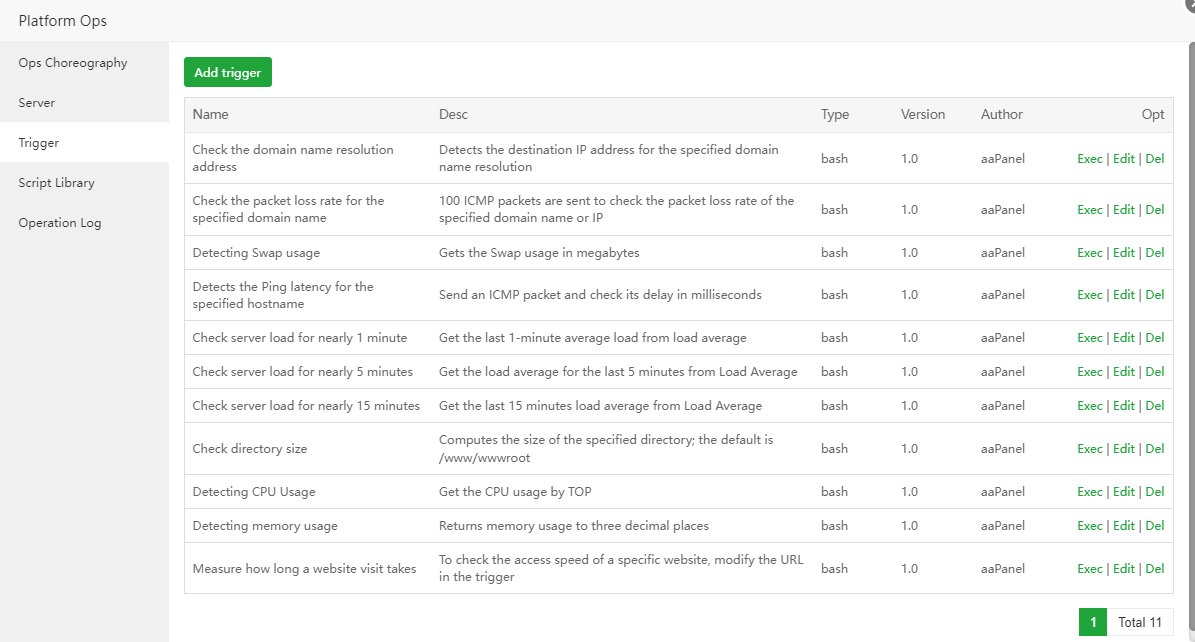
Task: Go to the Operation Log section
Action: 60,223
